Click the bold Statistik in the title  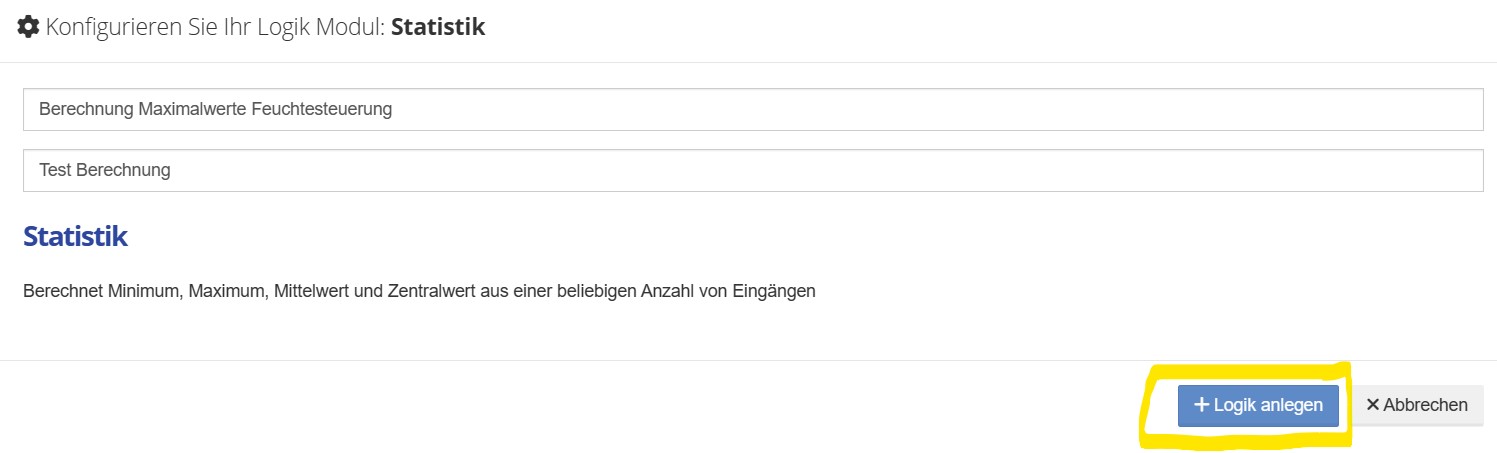(438, 27)
